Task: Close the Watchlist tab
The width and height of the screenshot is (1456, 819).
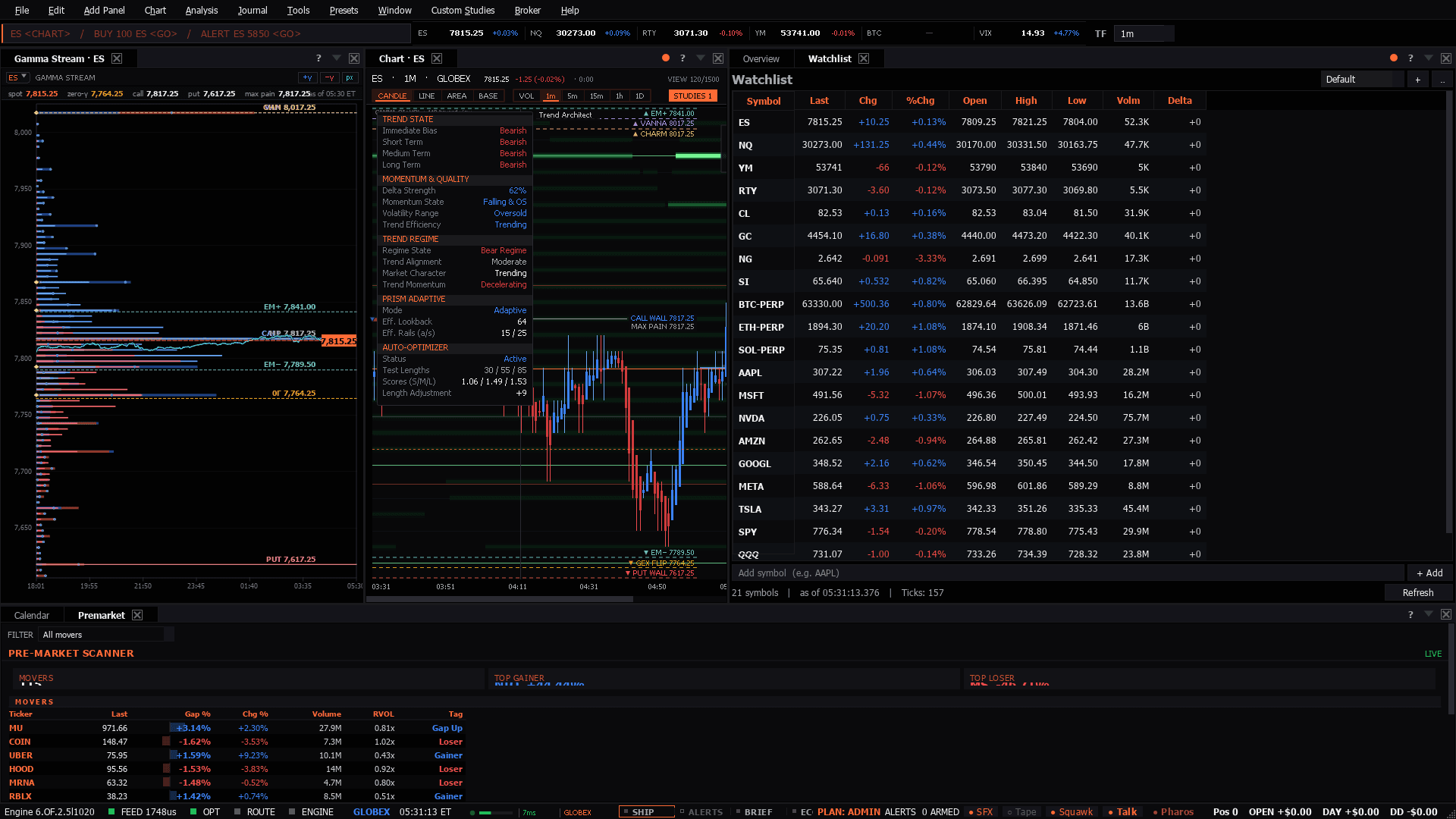Action: pyautogui.click(x=864, y=58)
